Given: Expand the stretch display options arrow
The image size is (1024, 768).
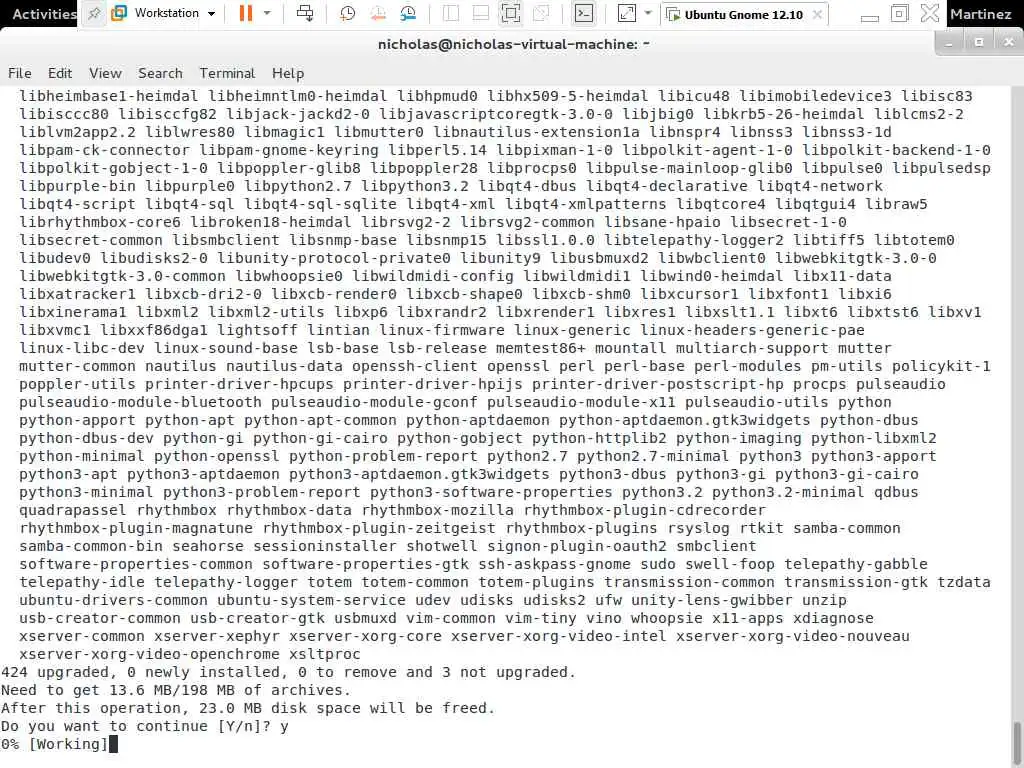Looking at the screenshot, I should pos(648,13).
